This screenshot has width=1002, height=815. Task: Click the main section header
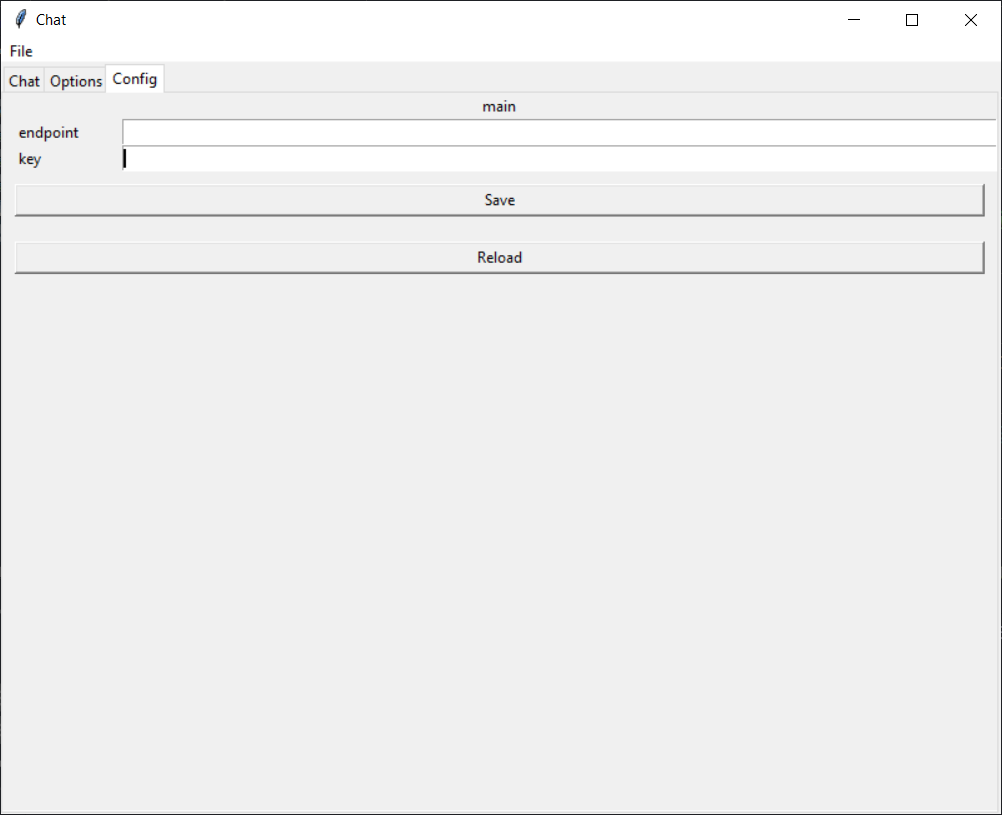tap(499, 106)
